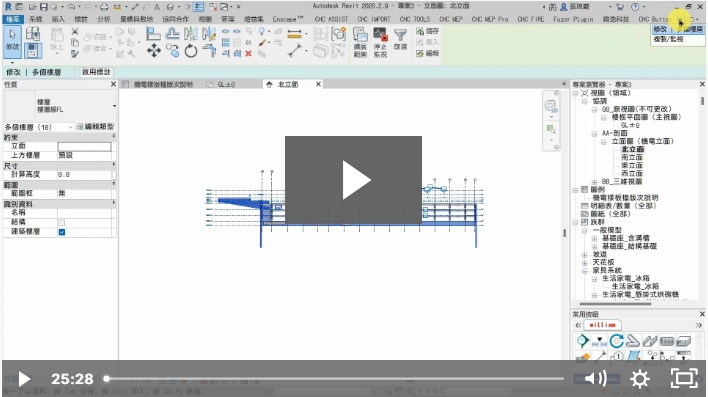Viewport: 708px width, 397px height.
Task: Click the Copy tool next to Move
Action: coord(172,51)
